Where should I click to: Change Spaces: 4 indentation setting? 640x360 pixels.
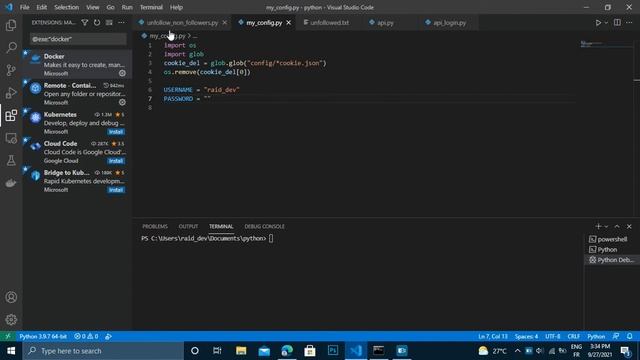pyautogui.click(x=526, y=336)
